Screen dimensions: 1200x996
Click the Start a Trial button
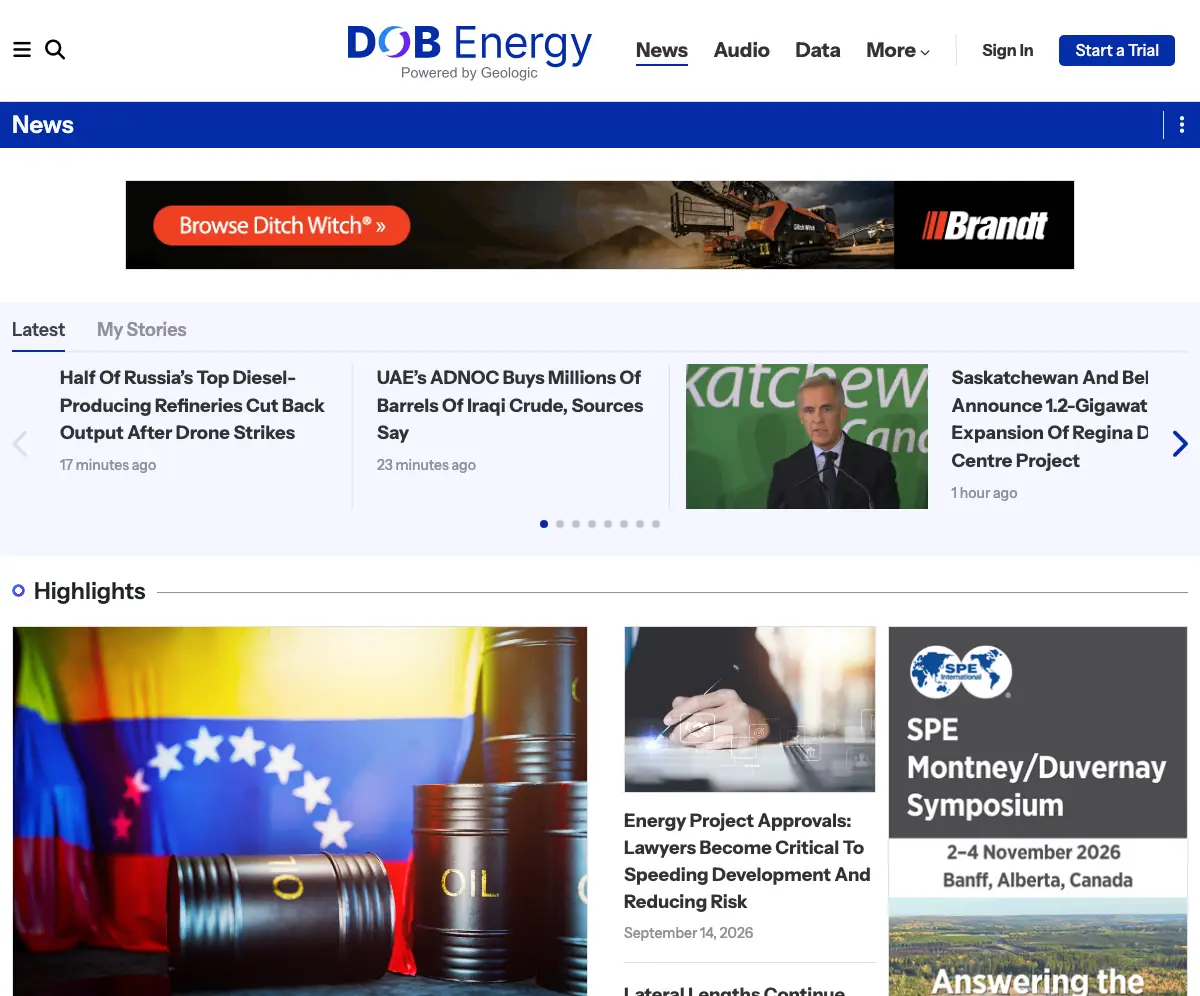click(x=1117, y=50)
